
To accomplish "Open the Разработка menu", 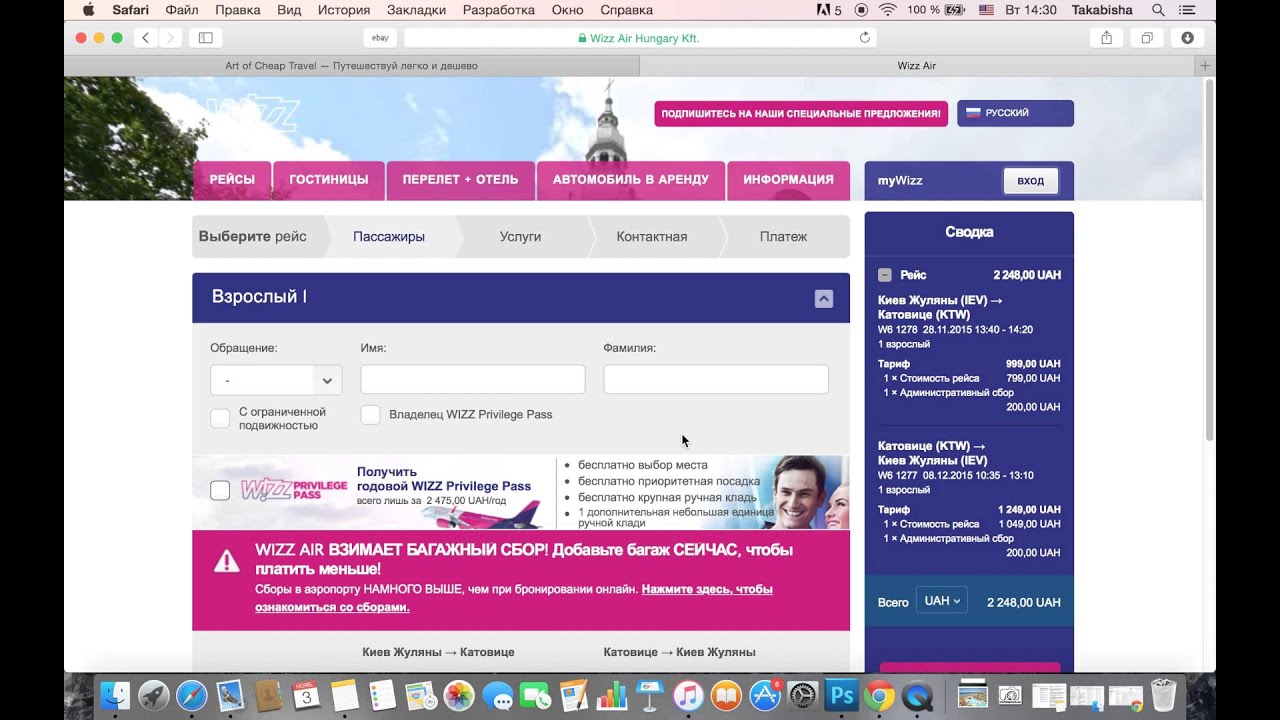I will click(499, 10).
